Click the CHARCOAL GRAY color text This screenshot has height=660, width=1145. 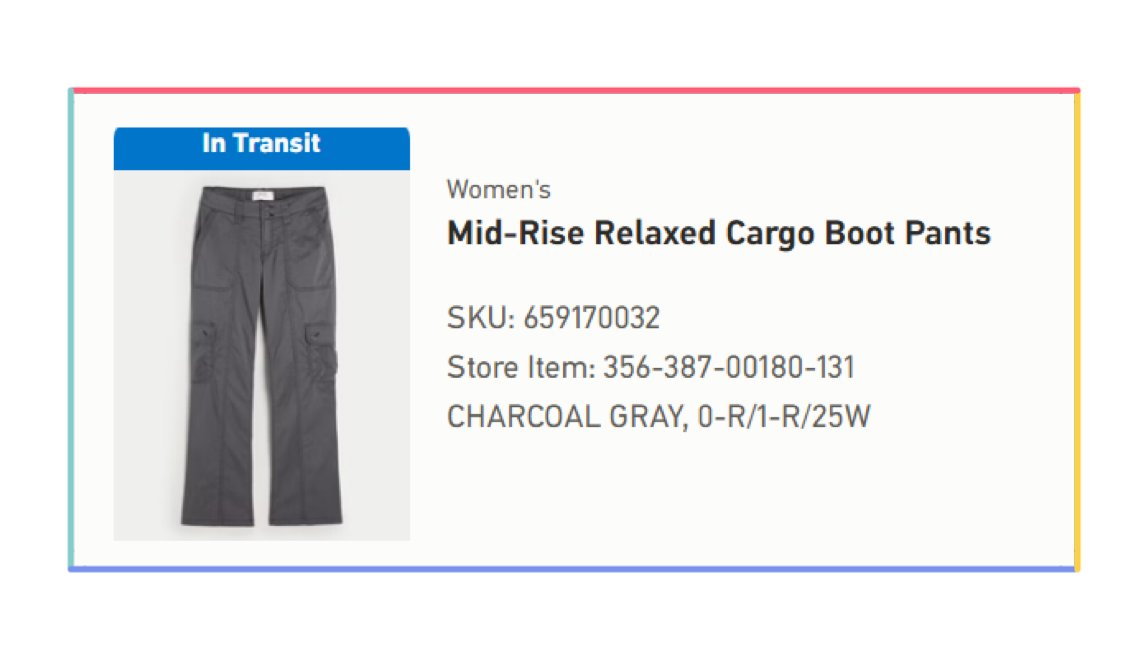[x=567, y=417]
